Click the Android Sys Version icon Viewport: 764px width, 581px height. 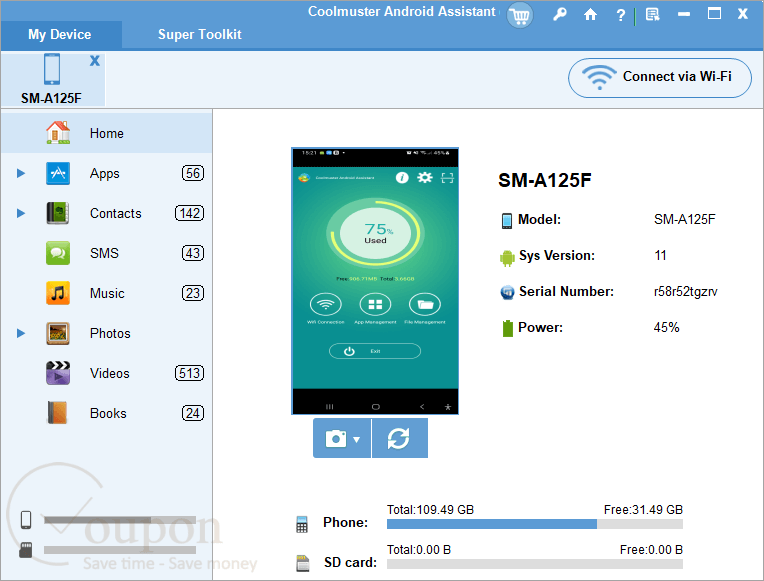pyautogui.click(x=507, y=257)
